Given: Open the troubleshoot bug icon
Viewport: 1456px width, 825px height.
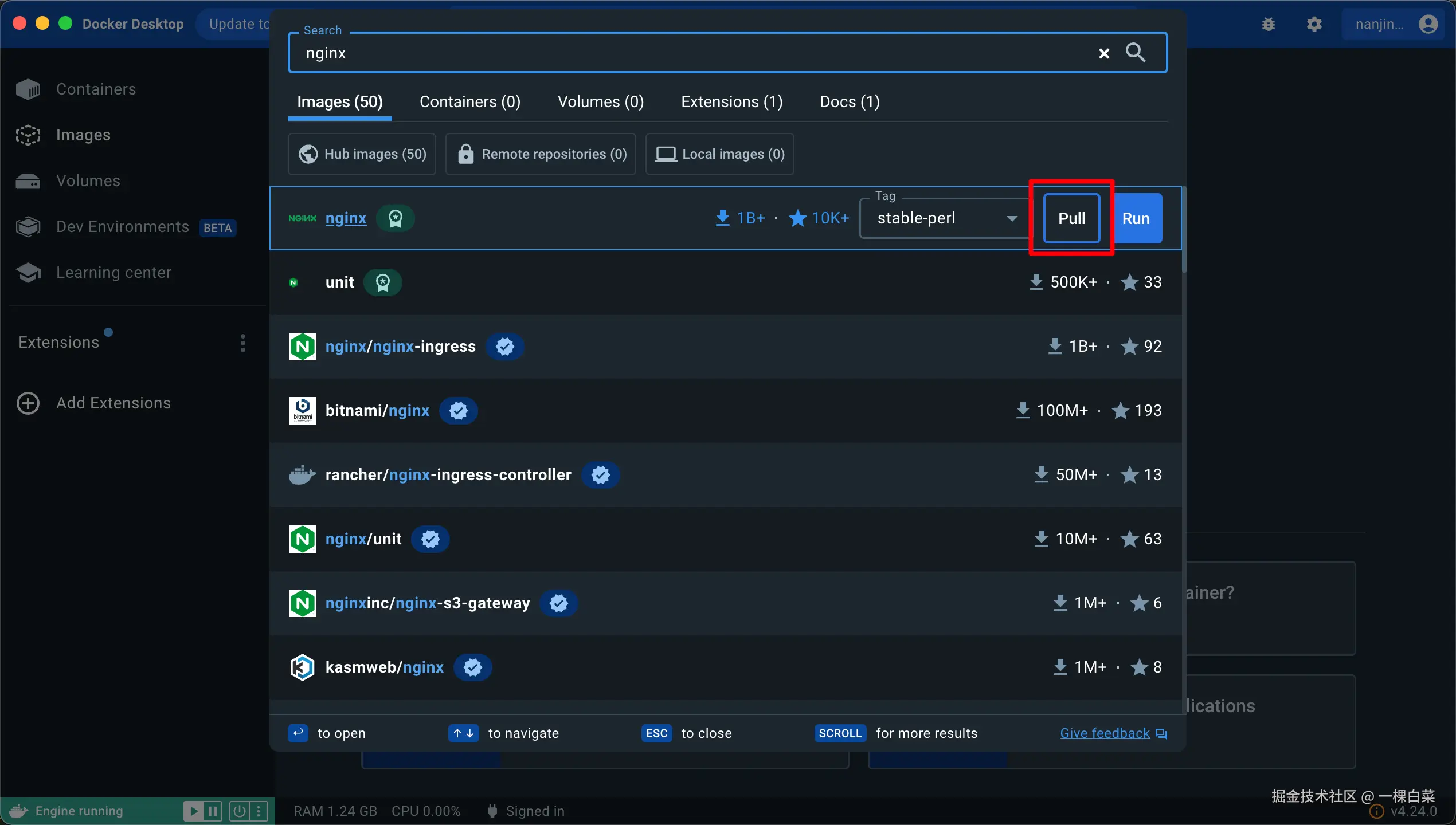Looking at the screenshot, I should (1269, 24).
